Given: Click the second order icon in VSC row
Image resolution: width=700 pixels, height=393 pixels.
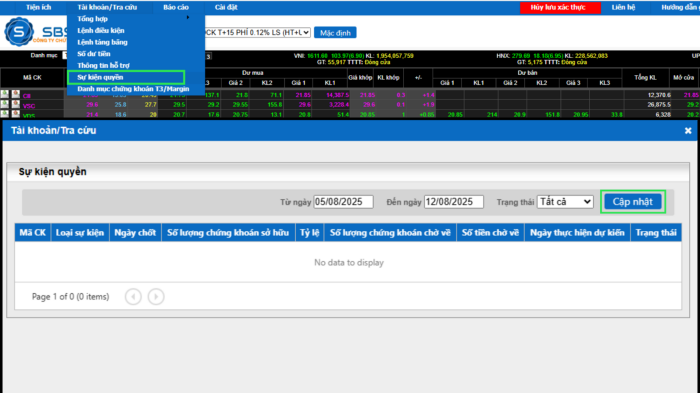Looking at the screenshot, I should coord(16,104).
